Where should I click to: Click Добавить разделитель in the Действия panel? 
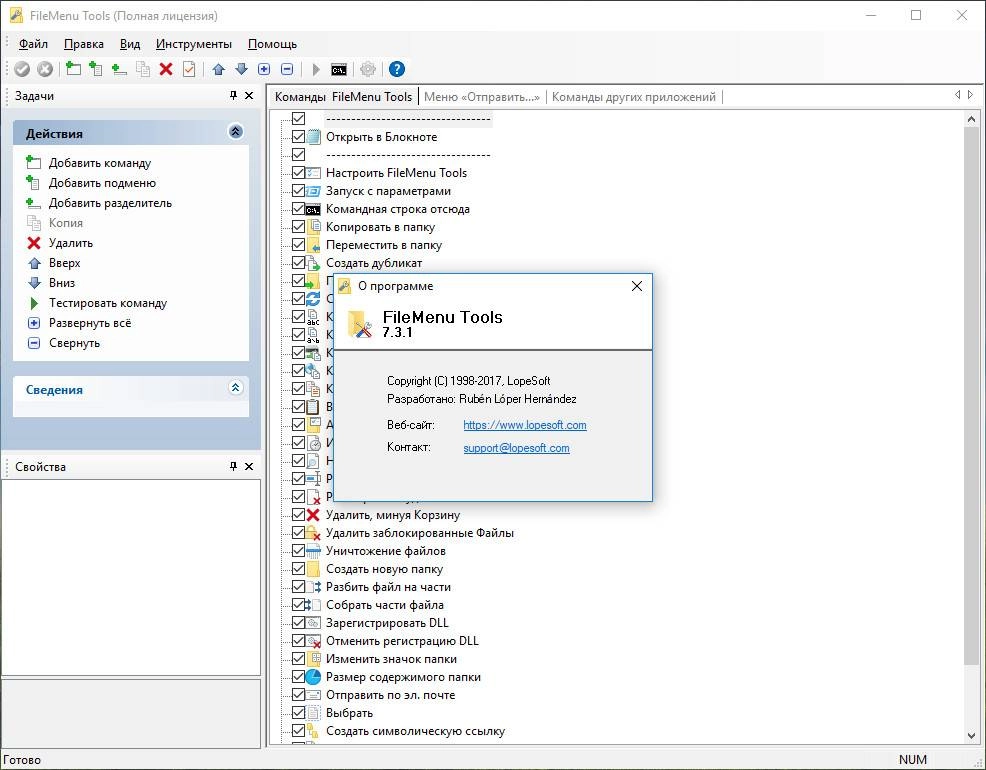110,203
